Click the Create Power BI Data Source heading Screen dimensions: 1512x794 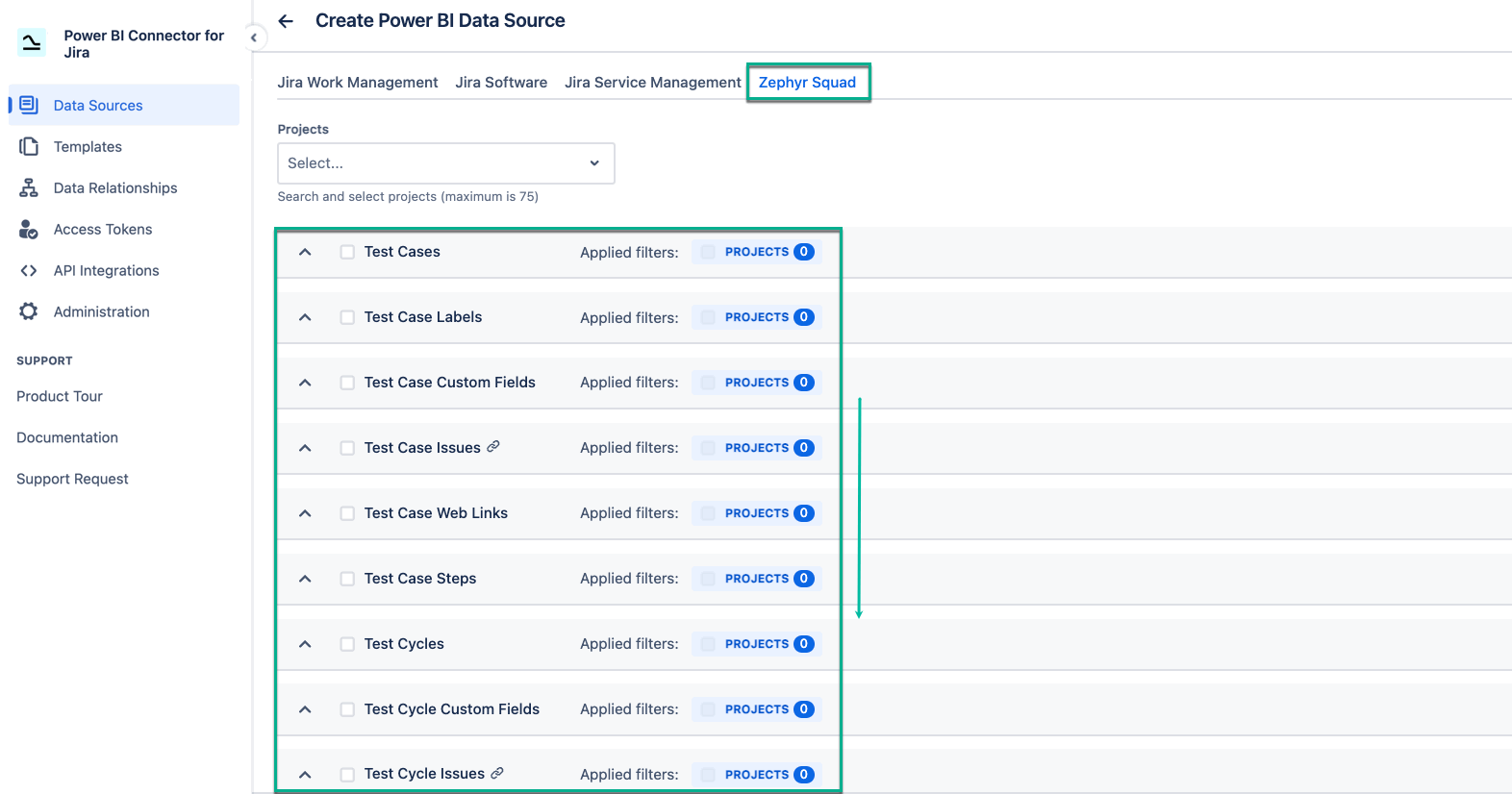(441, 21)
